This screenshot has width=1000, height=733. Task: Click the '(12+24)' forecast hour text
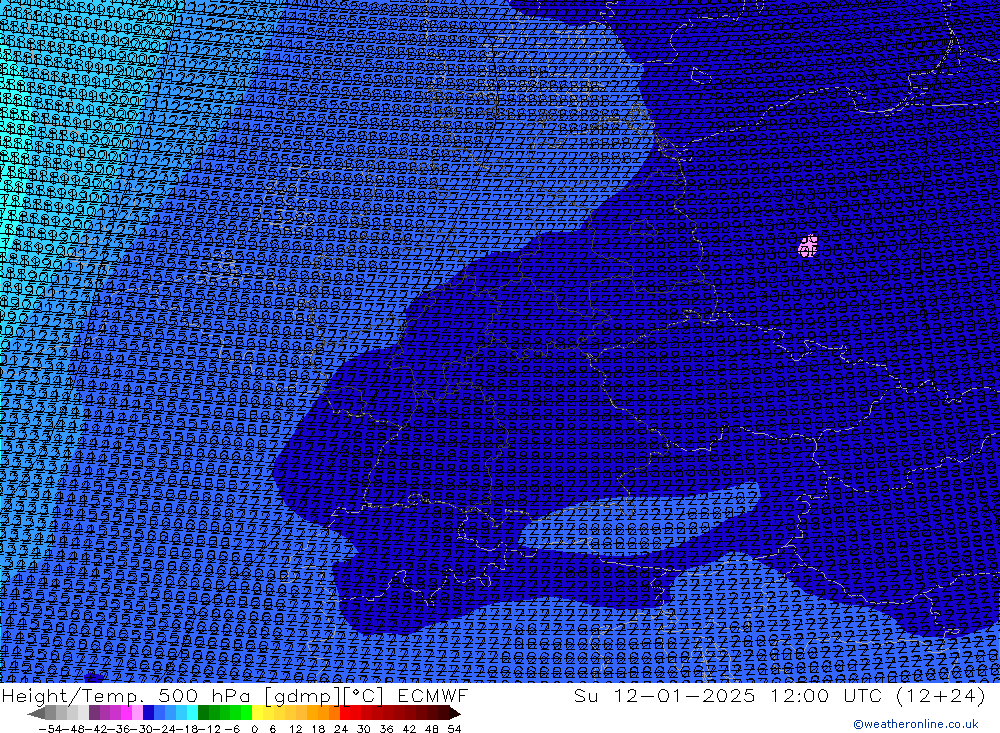[941, 695]
